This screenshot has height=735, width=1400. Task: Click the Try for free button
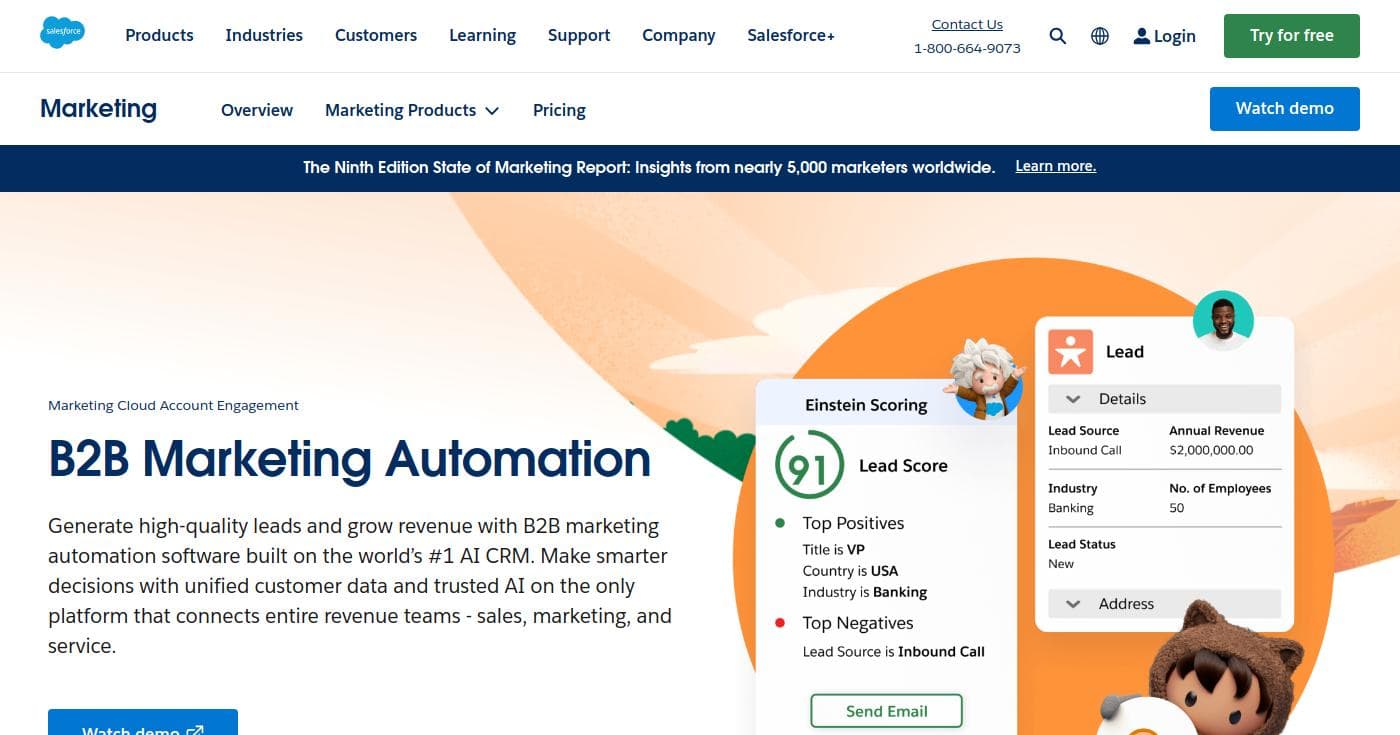pos(1291,35)
